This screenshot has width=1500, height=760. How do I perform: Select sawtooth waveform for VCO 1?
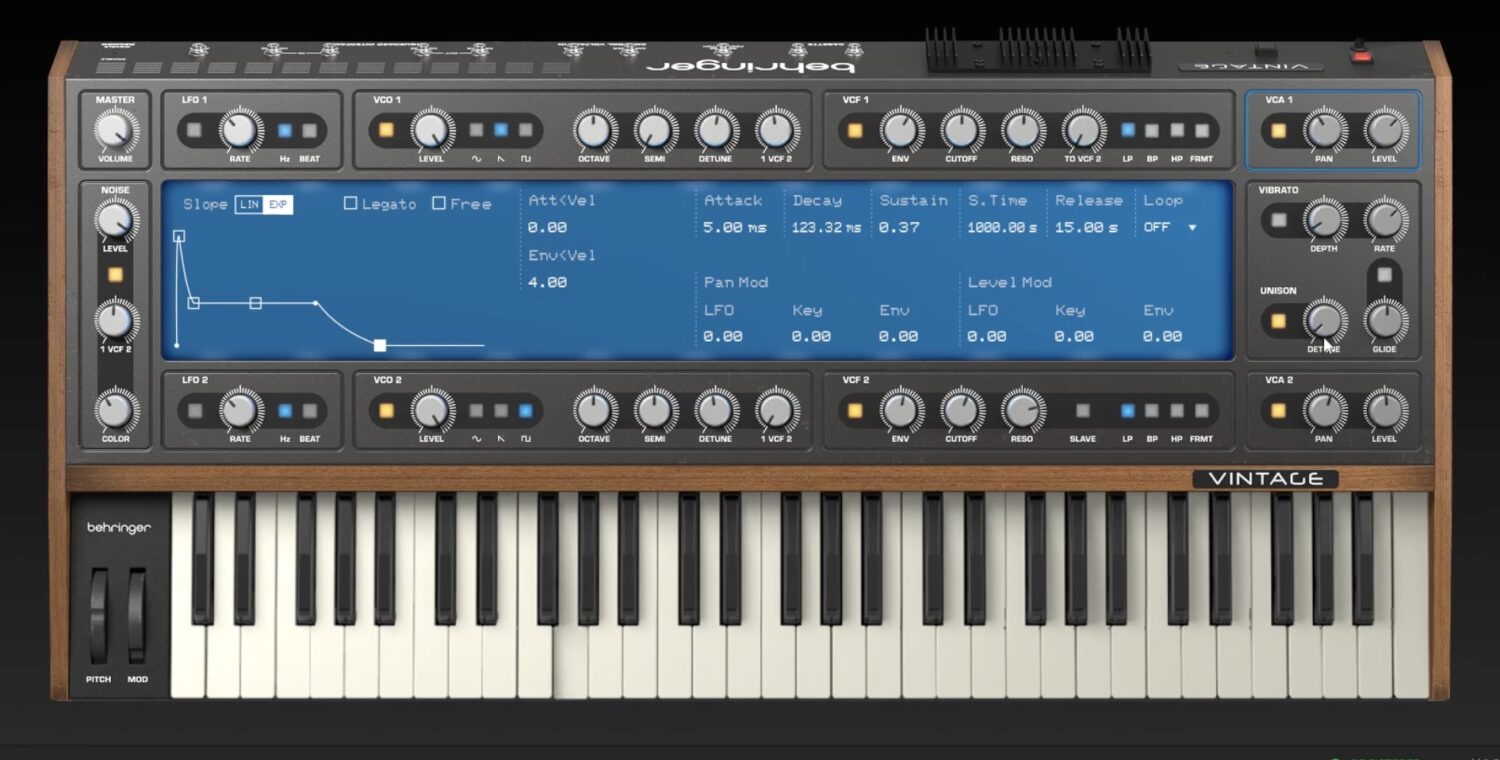(501, 130)
